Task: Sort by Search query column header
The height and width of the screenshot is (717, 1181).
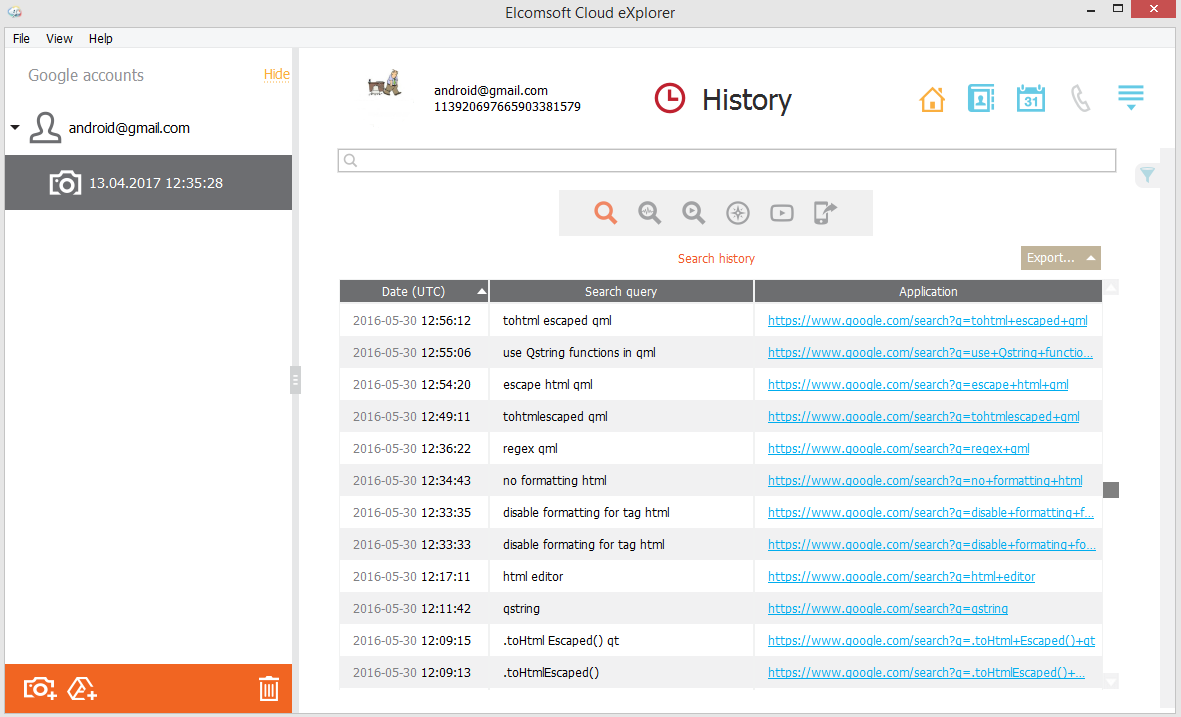Action: 621,291
